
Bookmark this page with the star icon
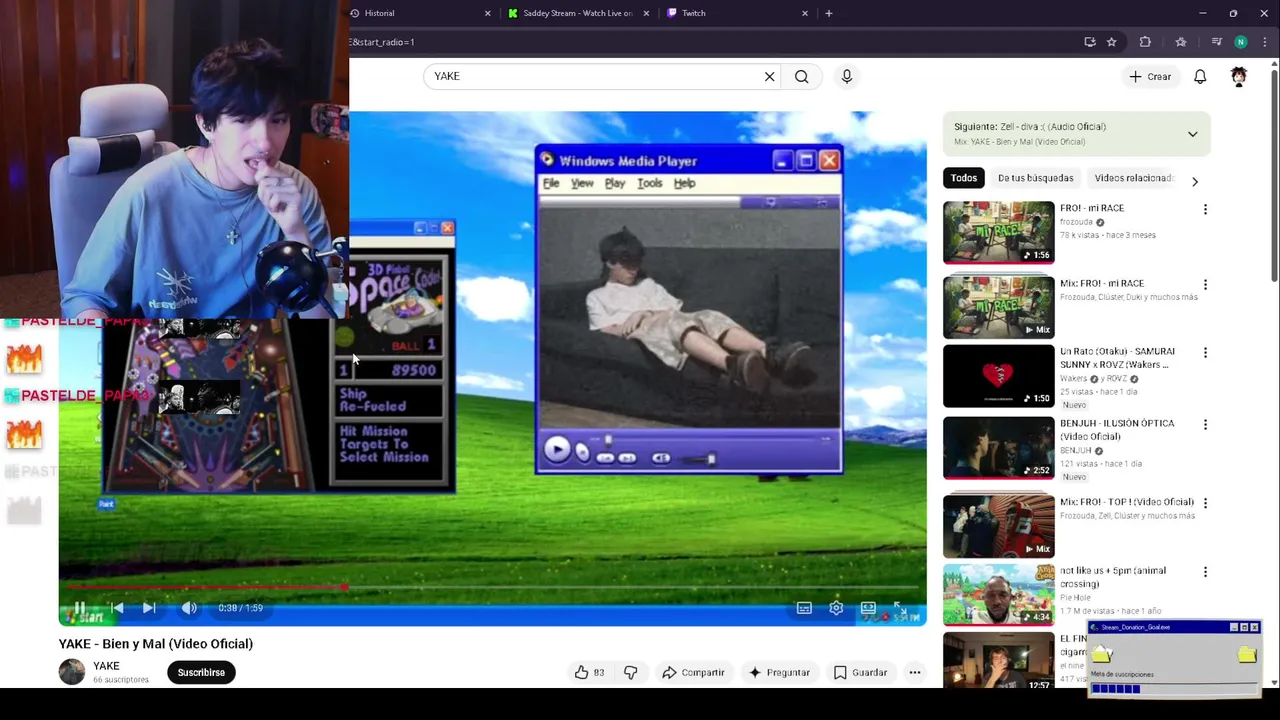click(x=1111, y=42)
